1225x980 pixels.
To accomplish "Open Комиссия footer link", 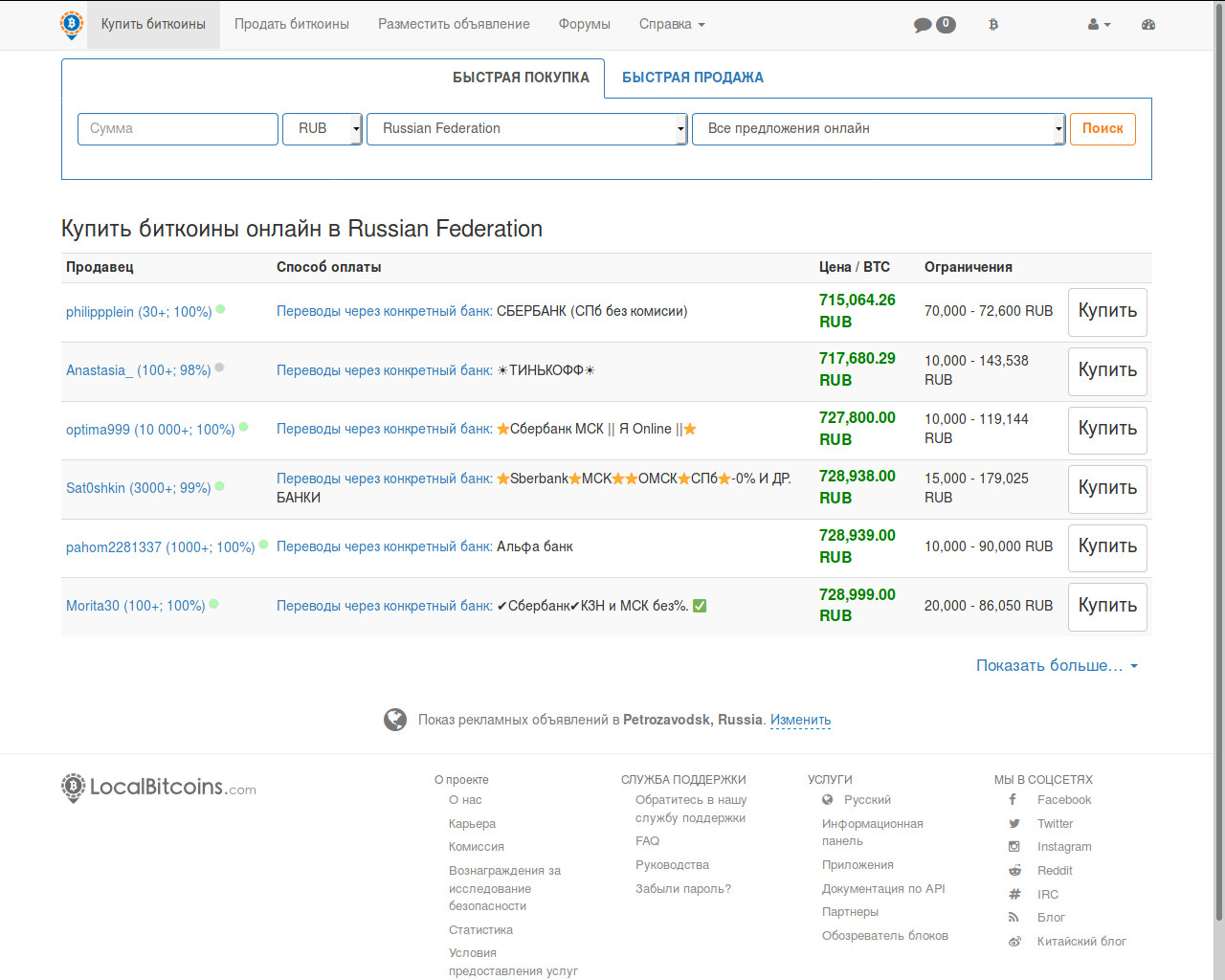I will [477, 847].
